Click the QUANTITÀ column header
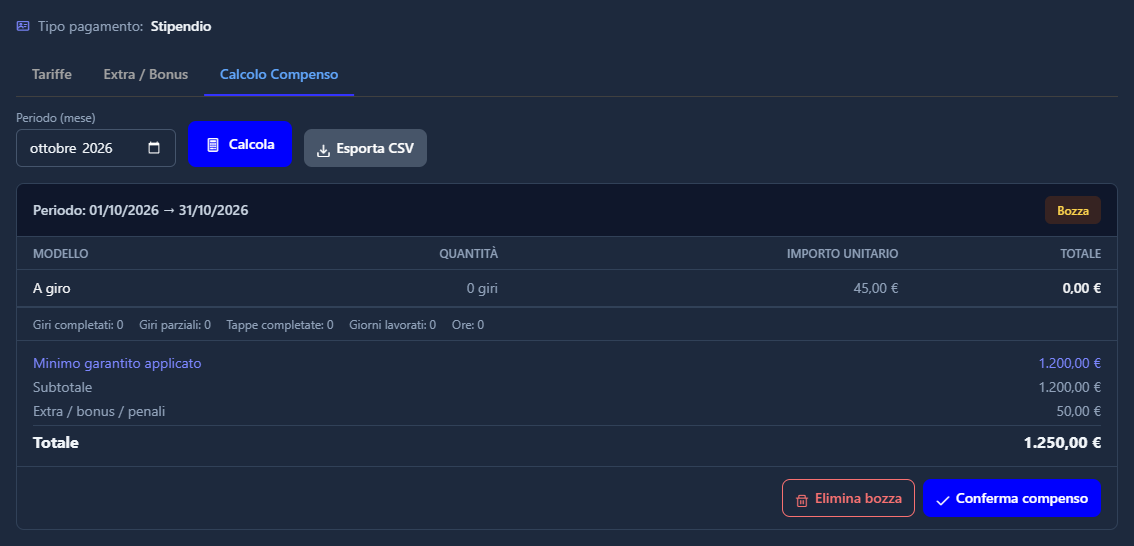 469,254
